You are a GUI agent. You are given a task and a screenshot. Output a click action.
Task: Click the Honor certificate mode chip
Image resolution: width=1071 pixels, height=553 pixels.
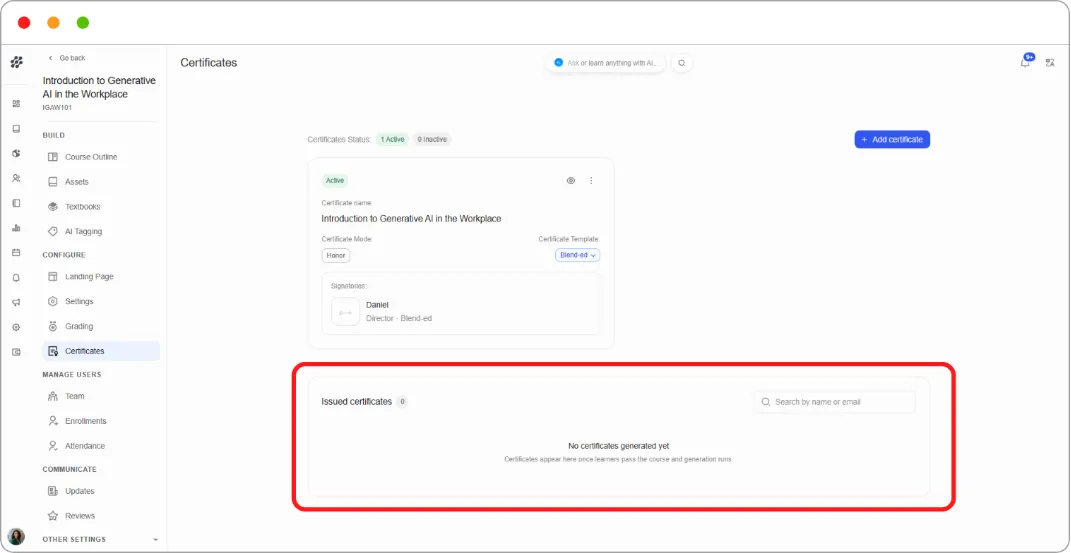(x=336, y=255)
